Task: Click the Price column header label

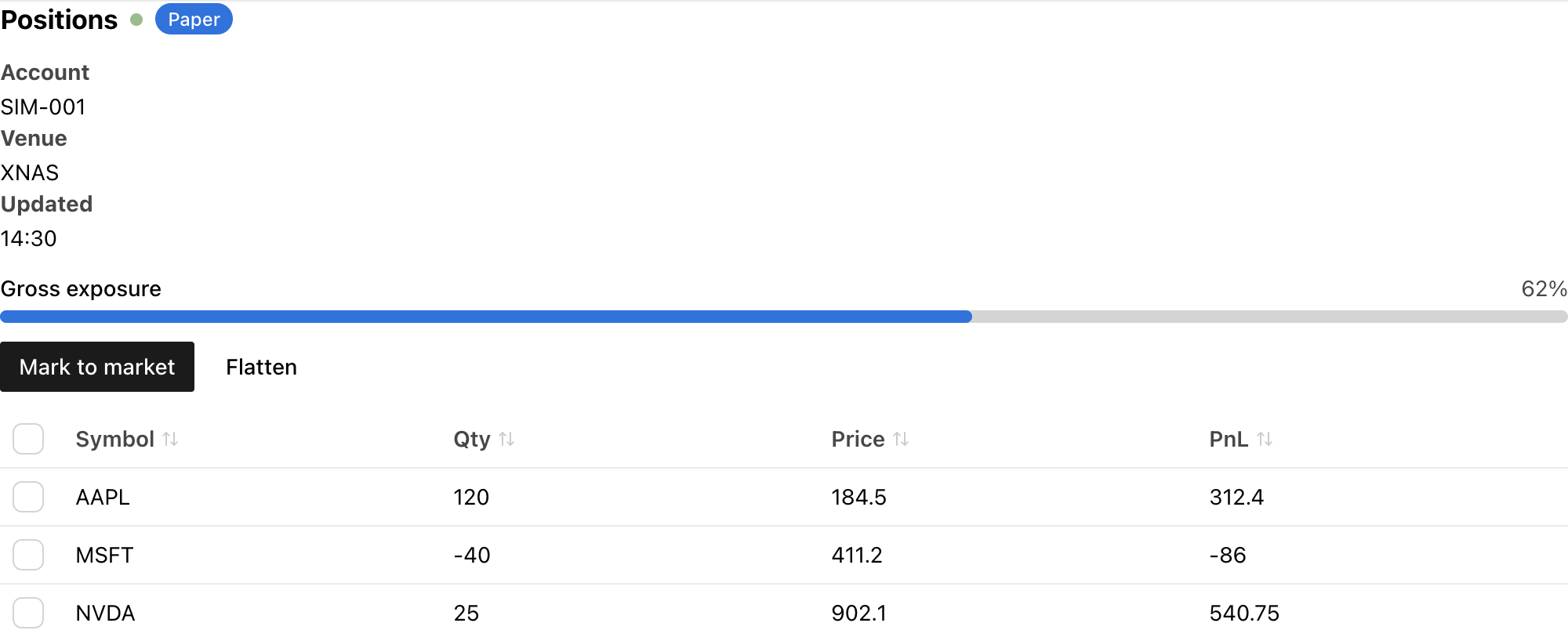Action: point(858,439)
